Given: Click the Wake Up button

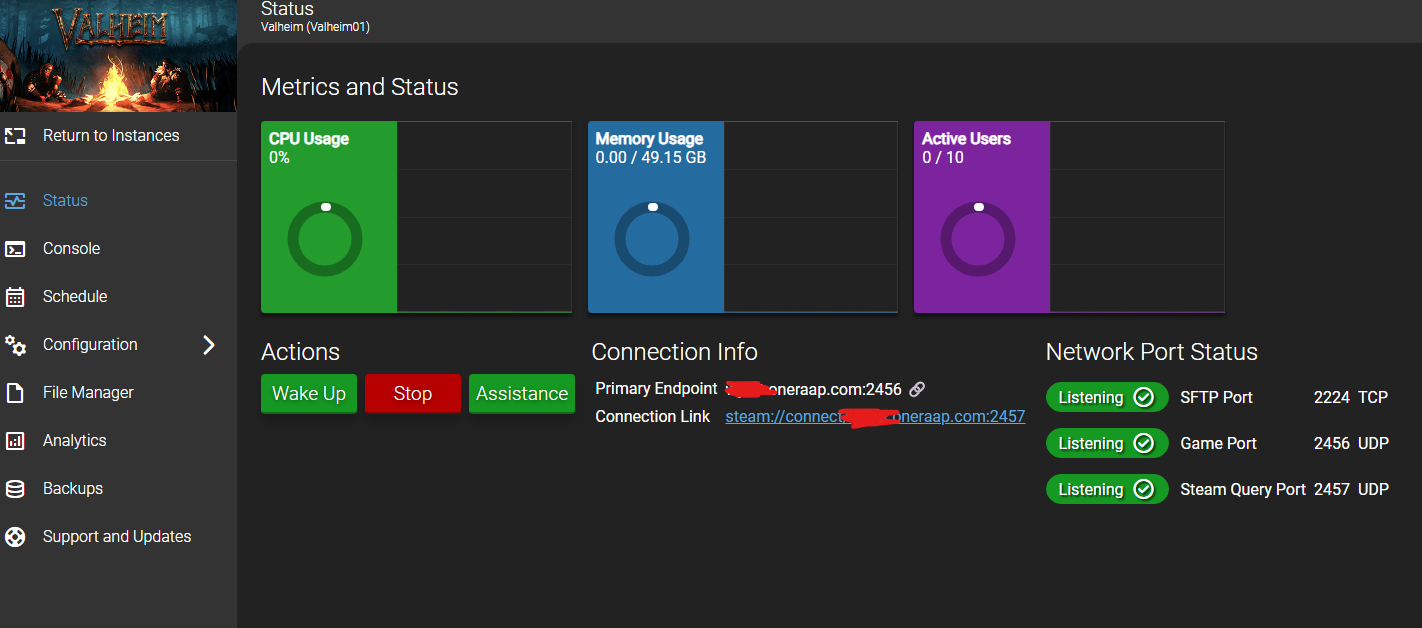Looking at the screenshot, I should click(309, 394).
